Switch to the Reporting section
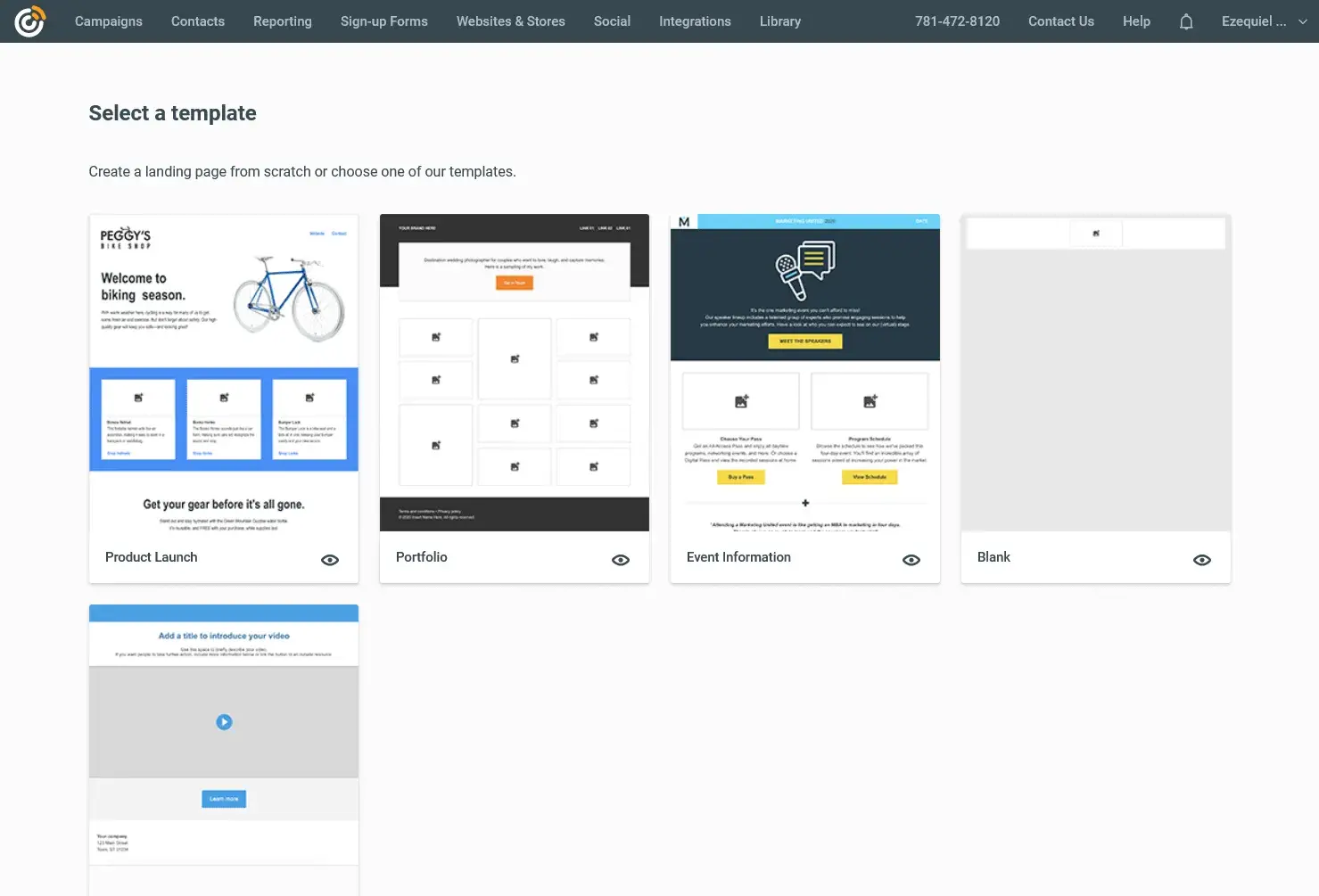 click(282, 21)
